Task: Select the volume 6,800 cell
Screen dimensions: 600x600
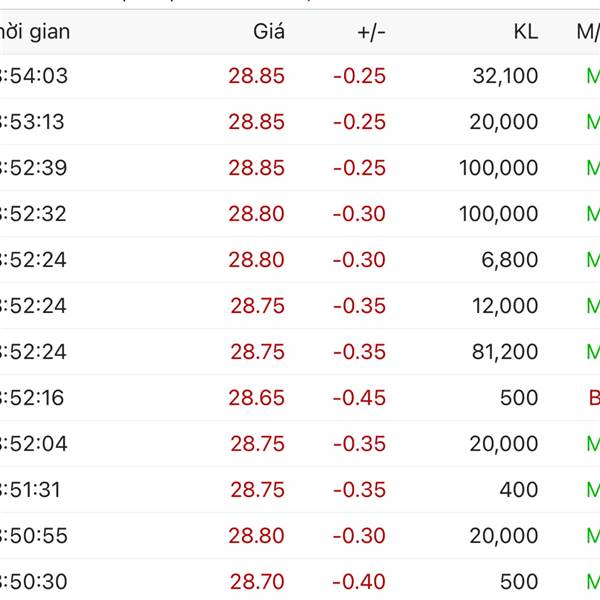Action: pyautogui.click(x=509, y=259)
